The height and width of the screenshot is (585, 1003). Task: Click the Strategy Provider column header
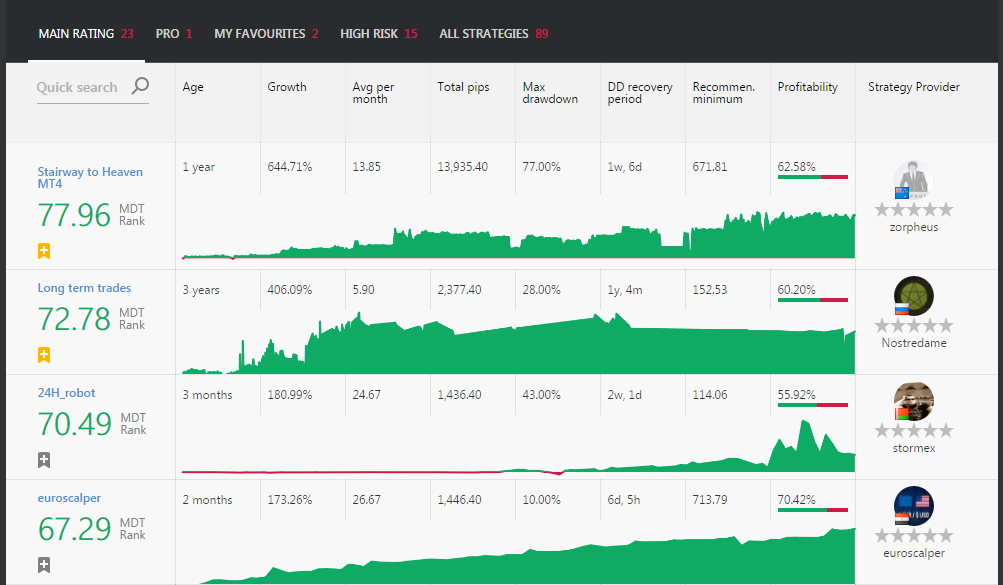pos(913,87)
